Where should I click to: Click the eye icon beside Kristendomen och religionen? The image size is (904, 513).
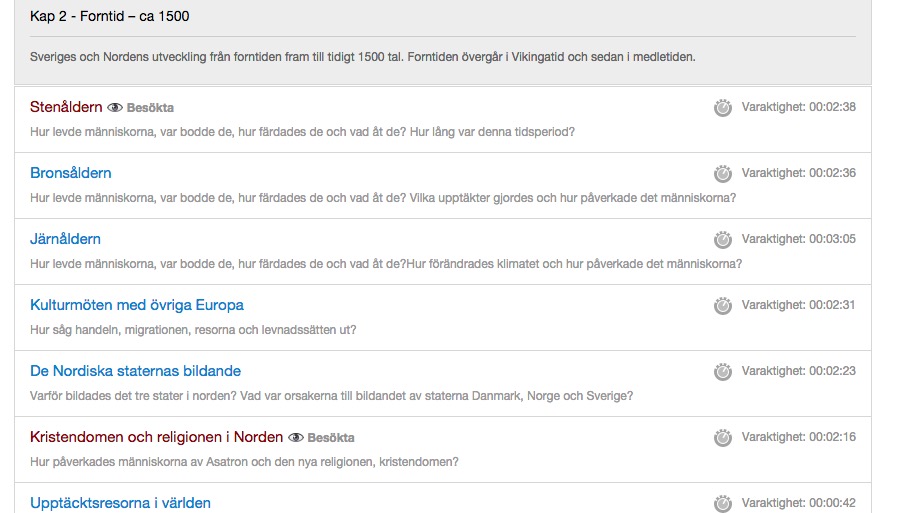tap(296, 437)
